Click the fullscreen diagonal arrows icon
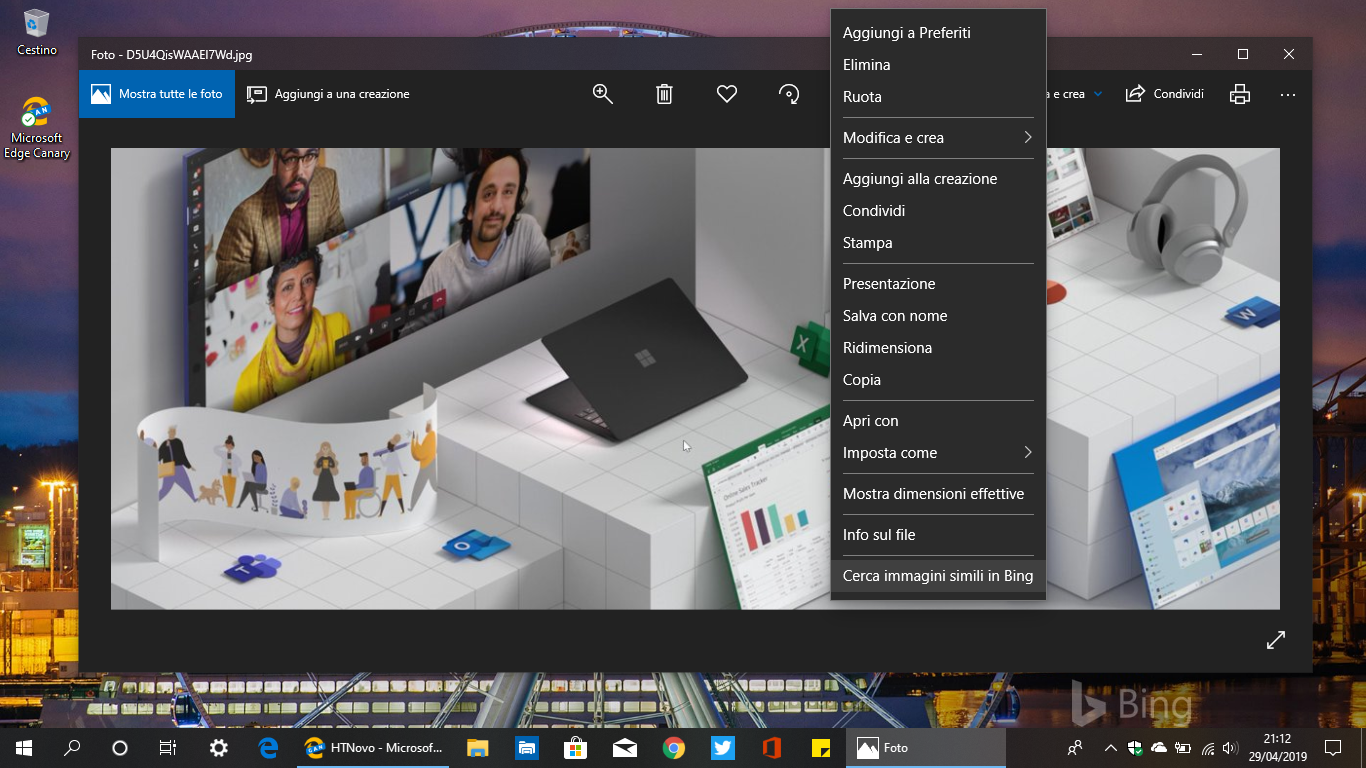1366x768 pixels. (1276, 640)
